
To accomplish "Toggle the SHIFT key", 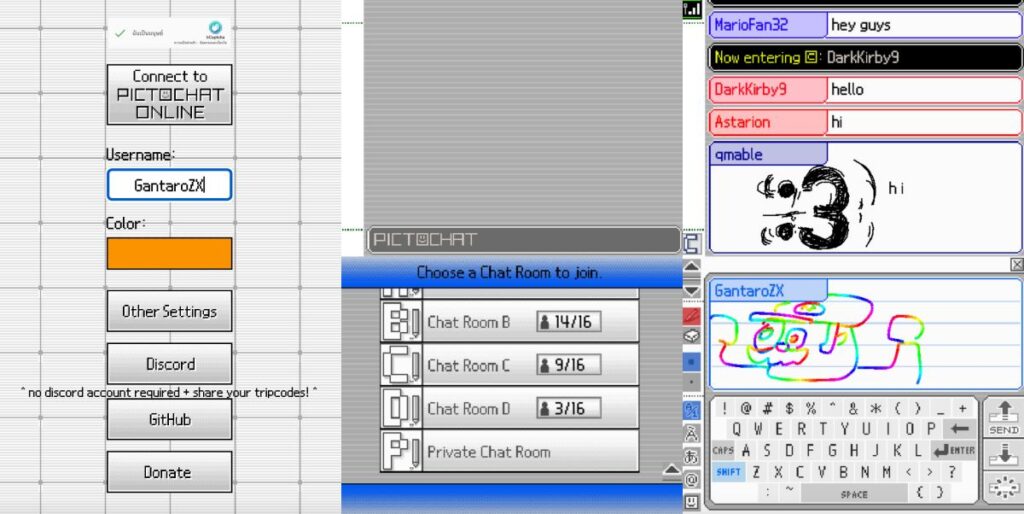I will click(x=728, y=472).
